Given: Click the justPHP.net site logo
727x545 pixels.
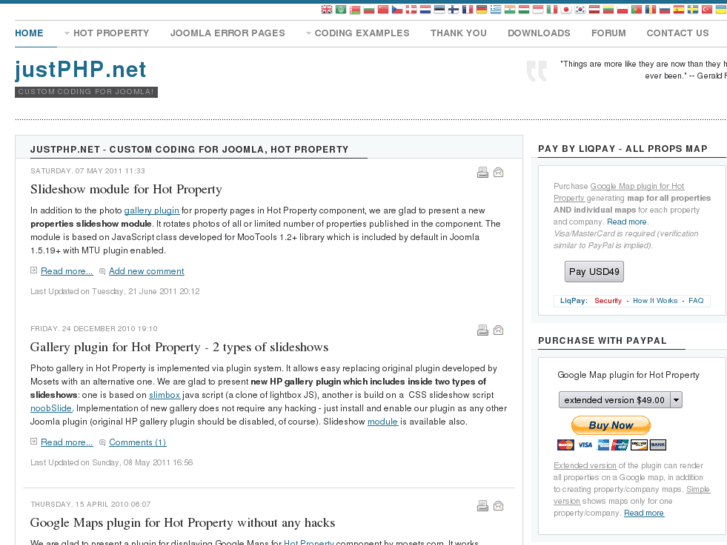Looking at the screenshot, I should point(80,70).
